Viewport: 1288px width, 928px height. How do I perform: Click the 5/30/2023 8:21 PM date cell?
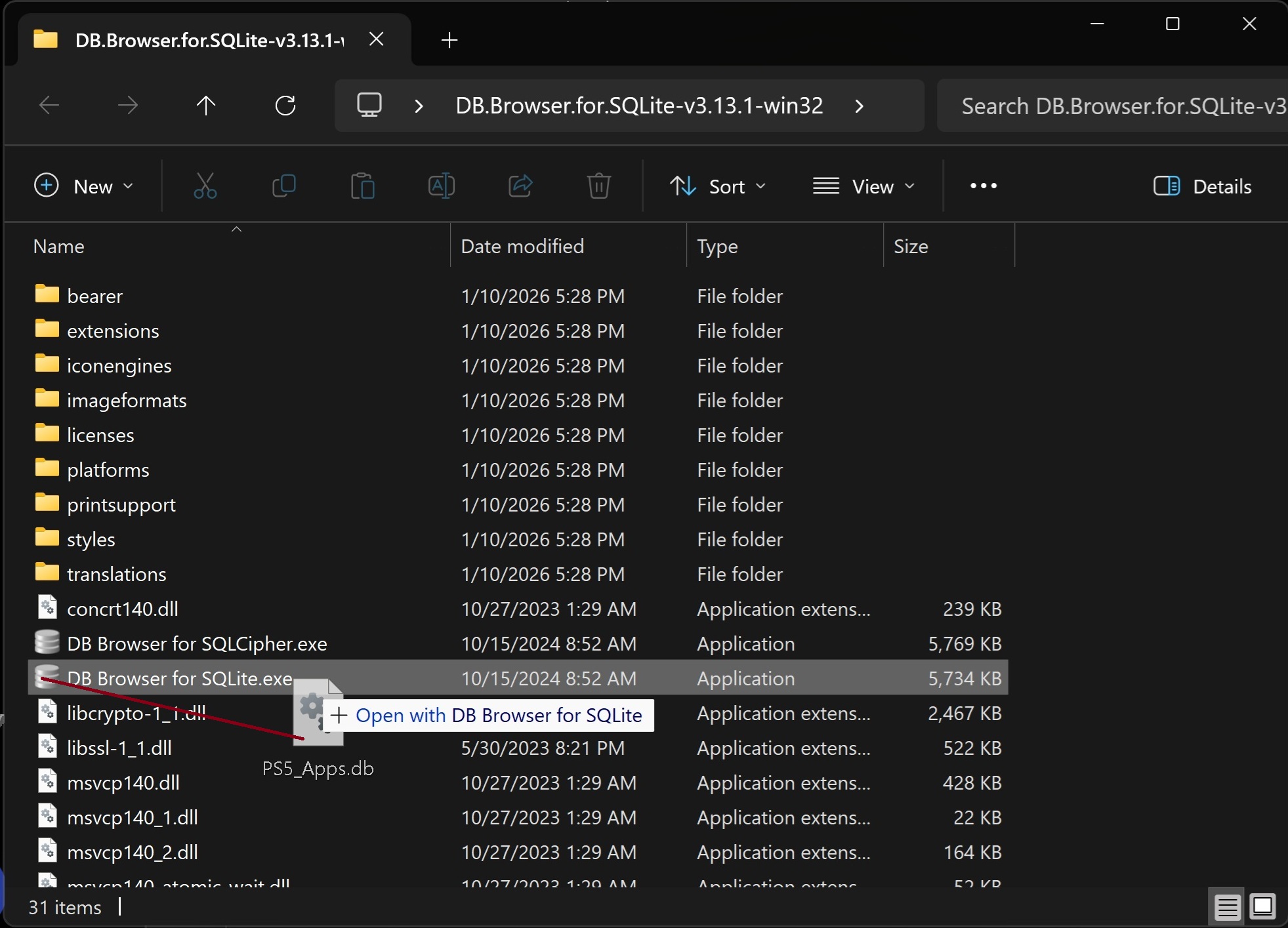click(x=543, y=748)
